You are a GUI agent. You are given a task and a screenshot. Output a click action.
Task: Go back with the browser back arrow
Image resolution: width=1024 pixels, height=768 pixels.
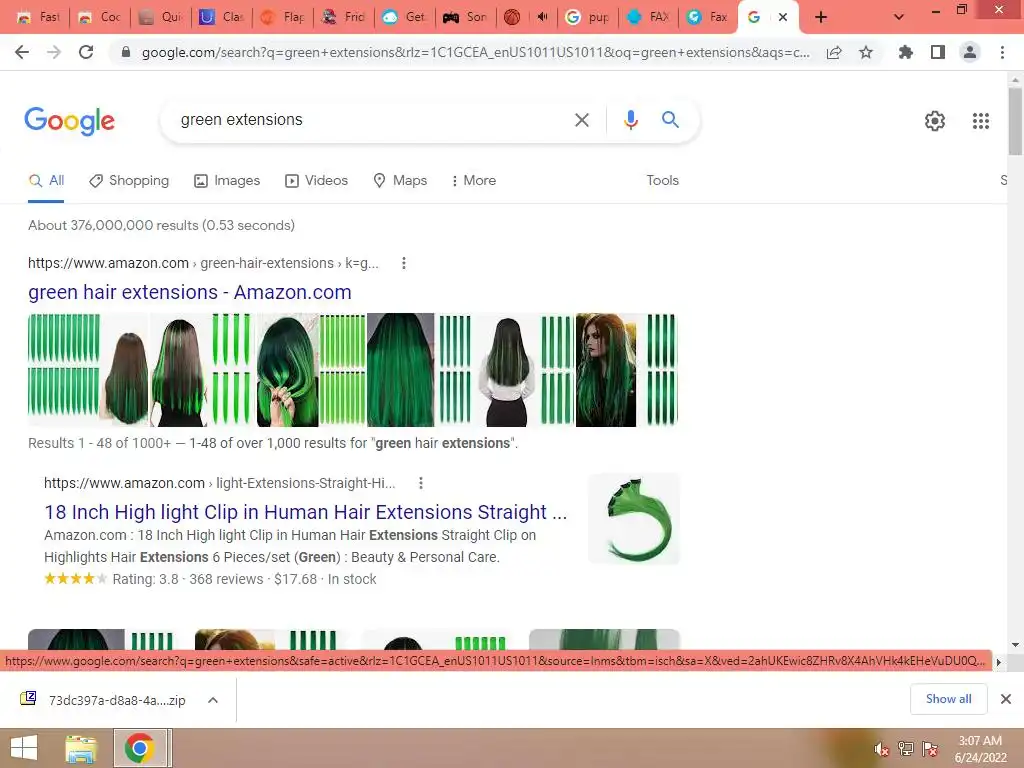22,52
